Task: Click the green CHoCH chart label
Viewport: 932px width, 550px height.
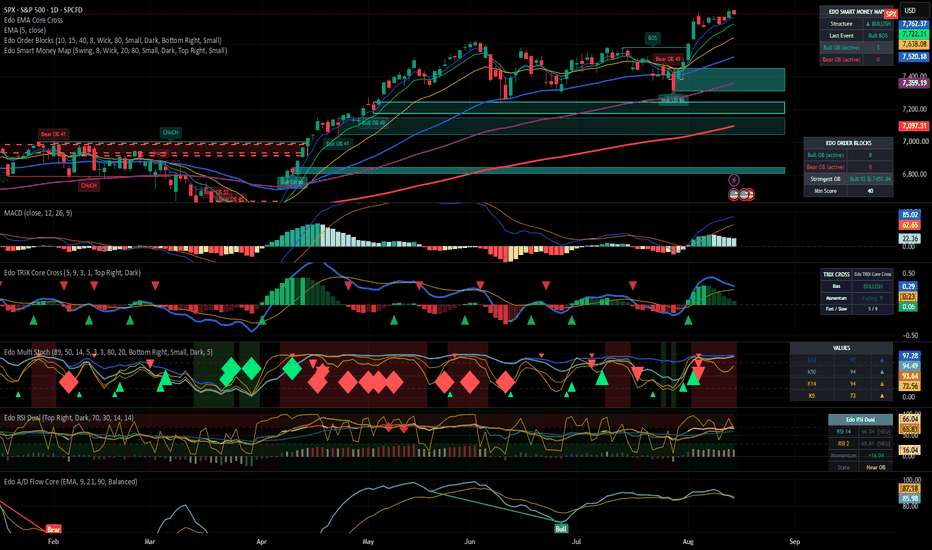Action: (170, 132)
